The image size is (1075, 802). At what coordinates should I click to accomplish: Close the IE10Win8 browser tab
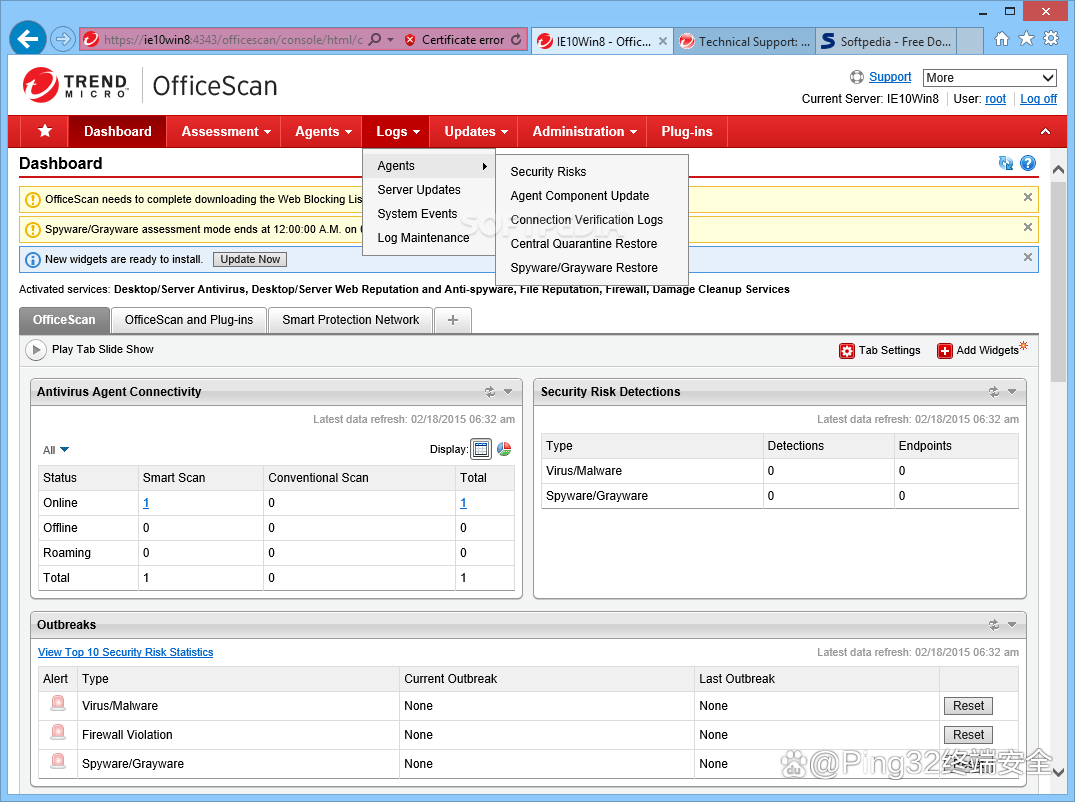pyautogui.click(x=663, y=41)
